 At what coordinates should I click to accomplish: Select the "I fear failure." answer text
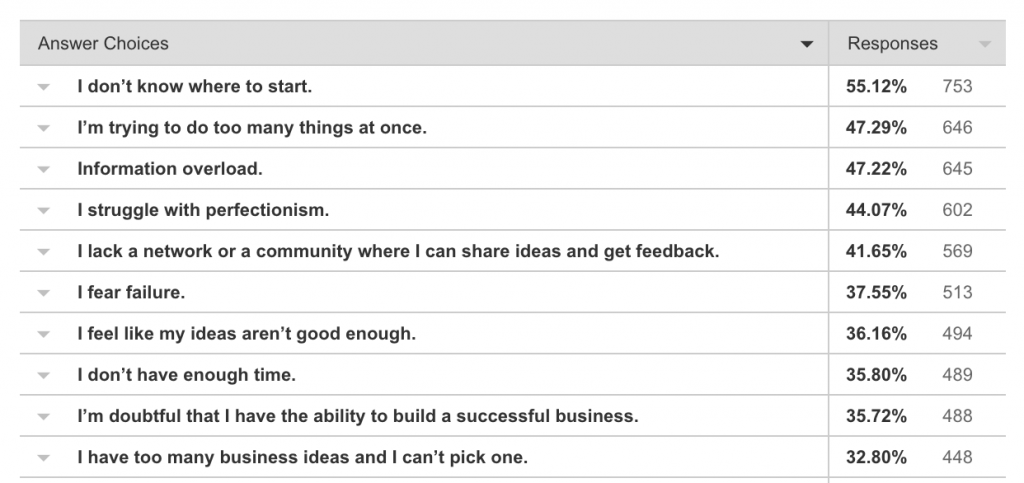pos(131,293)
